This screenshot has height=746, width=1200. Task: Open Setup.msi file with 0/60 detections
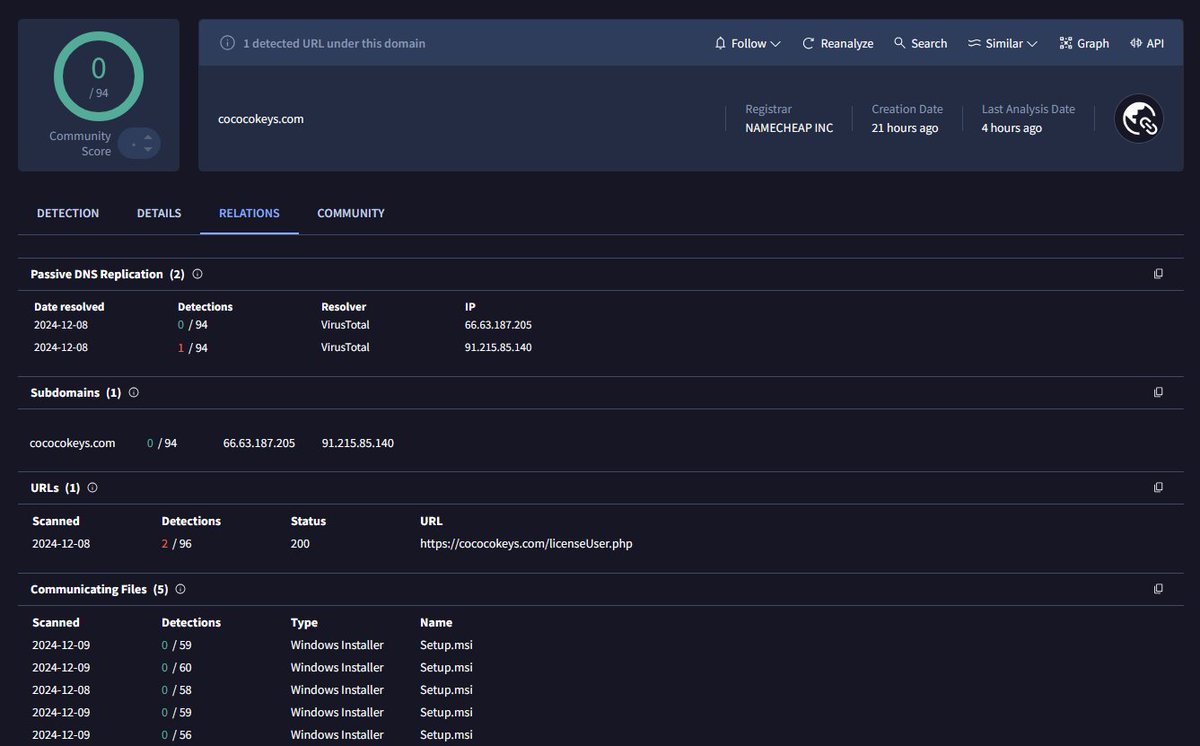446,667
